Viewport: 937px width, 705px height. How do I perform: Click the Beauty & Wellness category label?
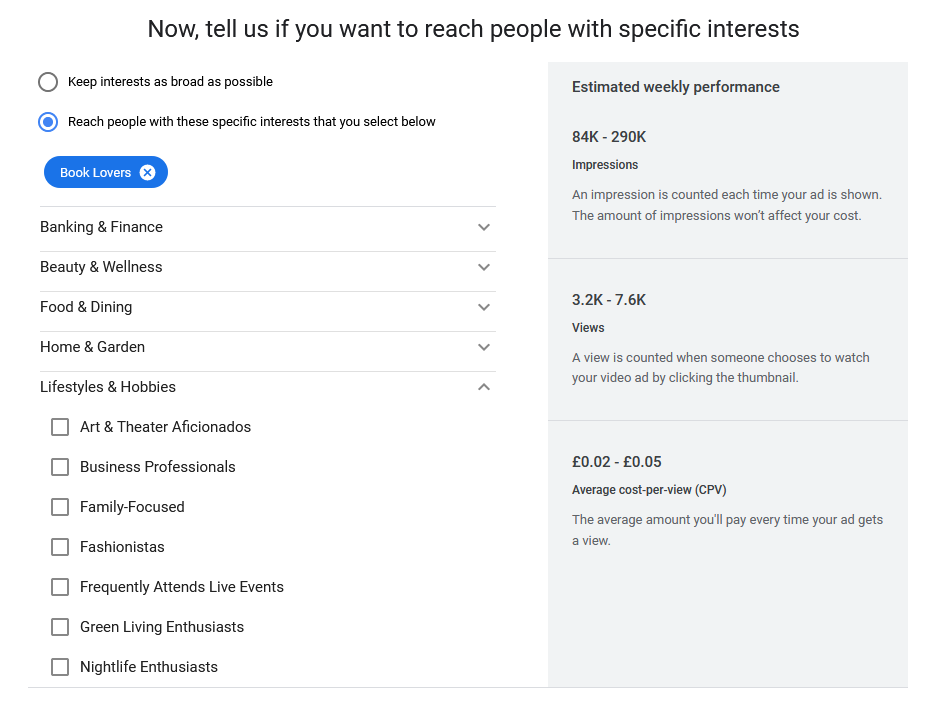101,267
